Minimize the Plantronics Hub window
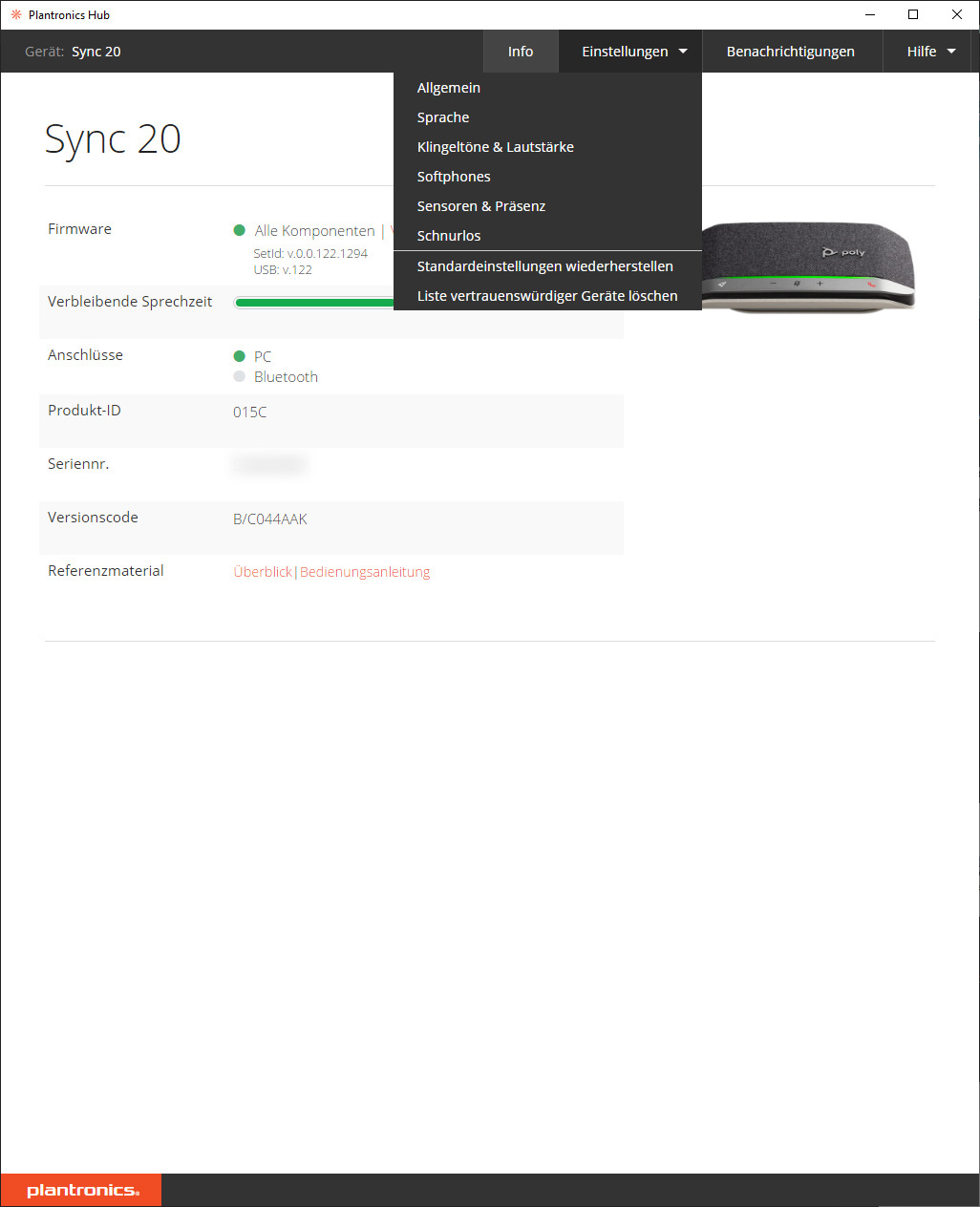Viewport: 980px width, 1207px height. coord(870,14)
